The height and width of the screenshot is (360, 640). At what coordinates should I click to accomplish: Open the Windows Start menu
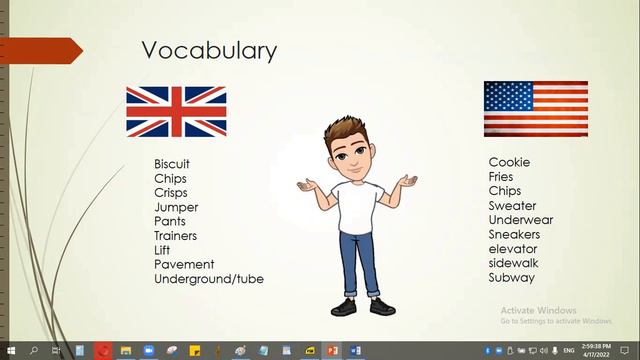tap(11, 351)
